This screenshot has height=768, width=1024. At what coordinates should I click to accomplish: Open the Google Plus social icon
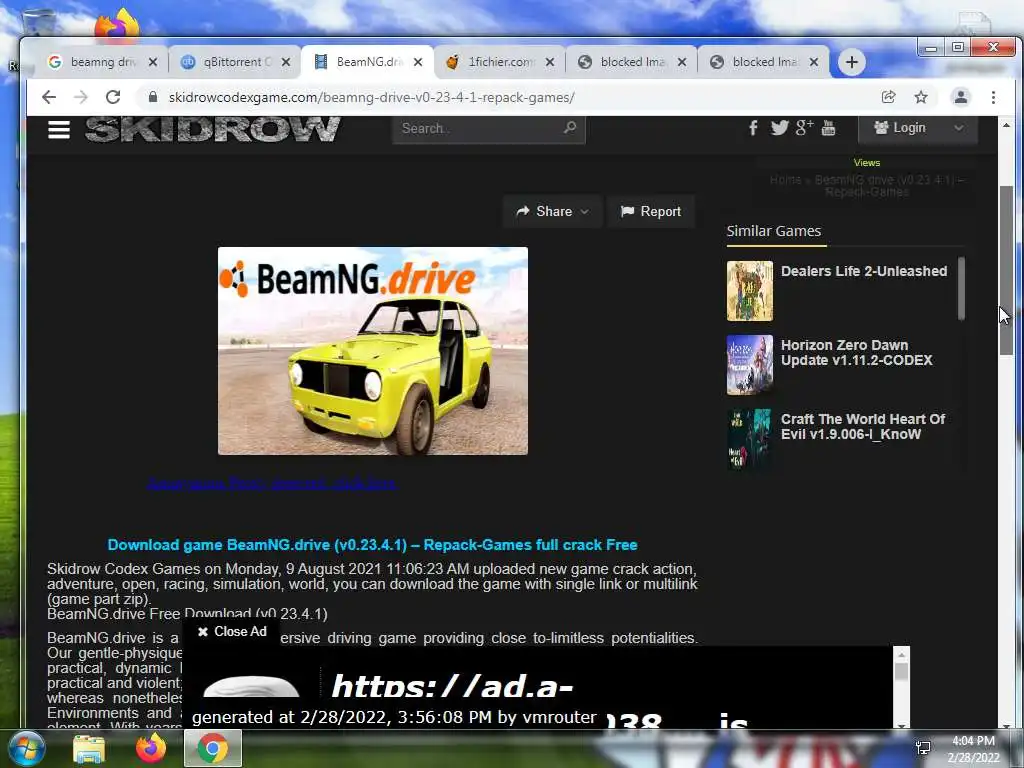point(804,127)
